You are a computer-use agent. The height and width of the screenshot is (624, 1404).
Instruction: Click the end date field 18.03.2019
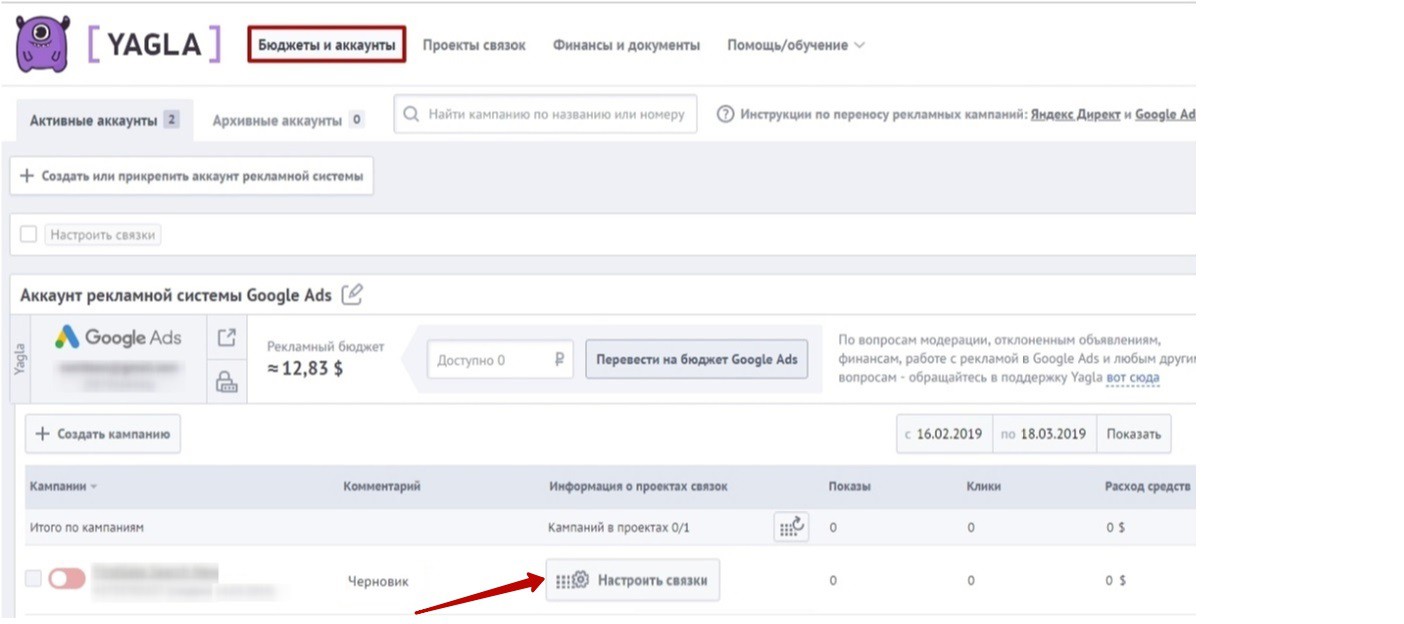tap(1043, 434)
